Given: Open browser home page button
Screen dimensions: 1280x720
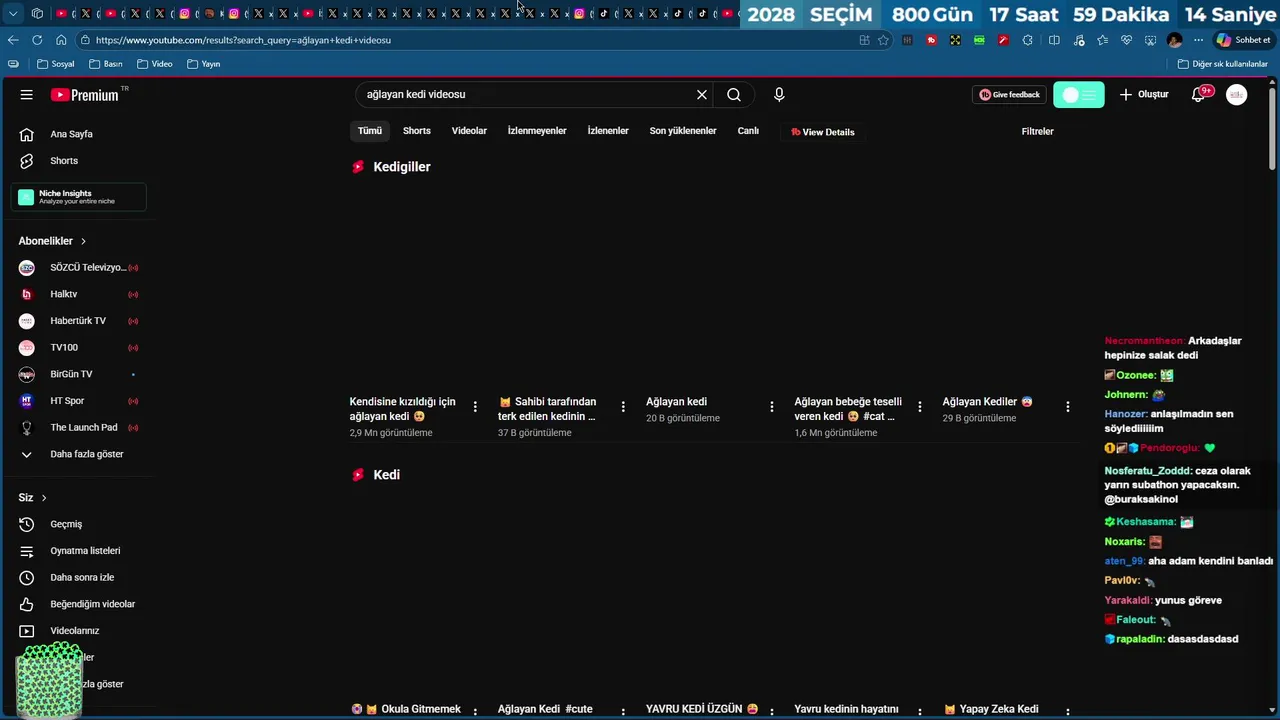Looking at the screenshot, I should click(x=61, y=40).
